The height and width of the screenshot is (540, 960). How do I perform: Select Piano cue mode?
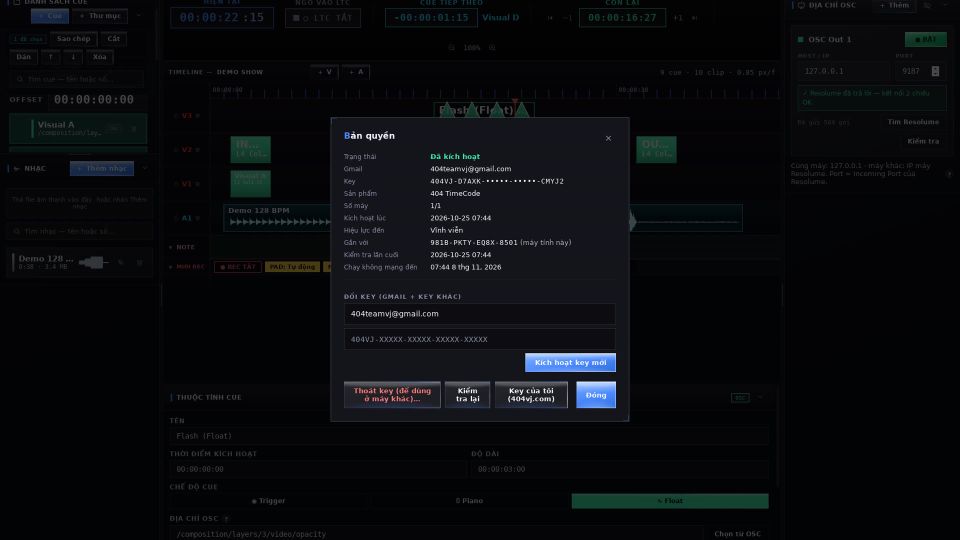469,501
